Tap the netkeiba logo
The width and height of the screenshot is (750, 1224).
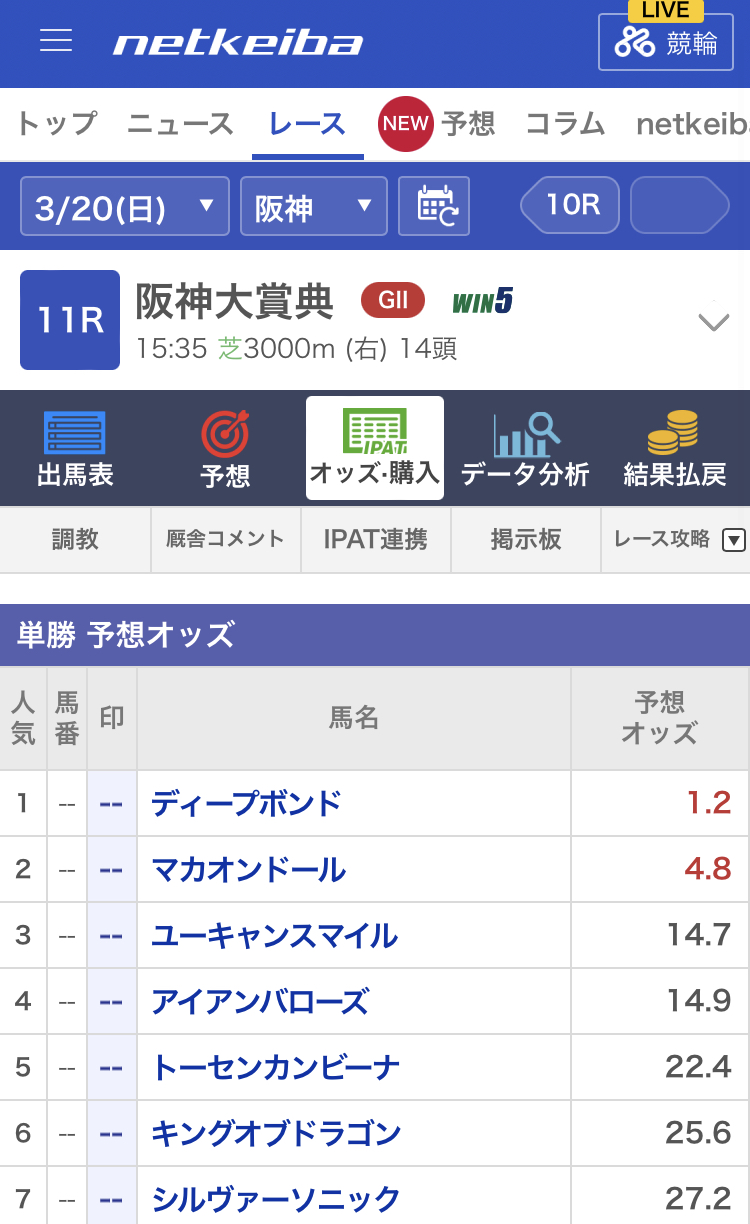click(238, 43)
